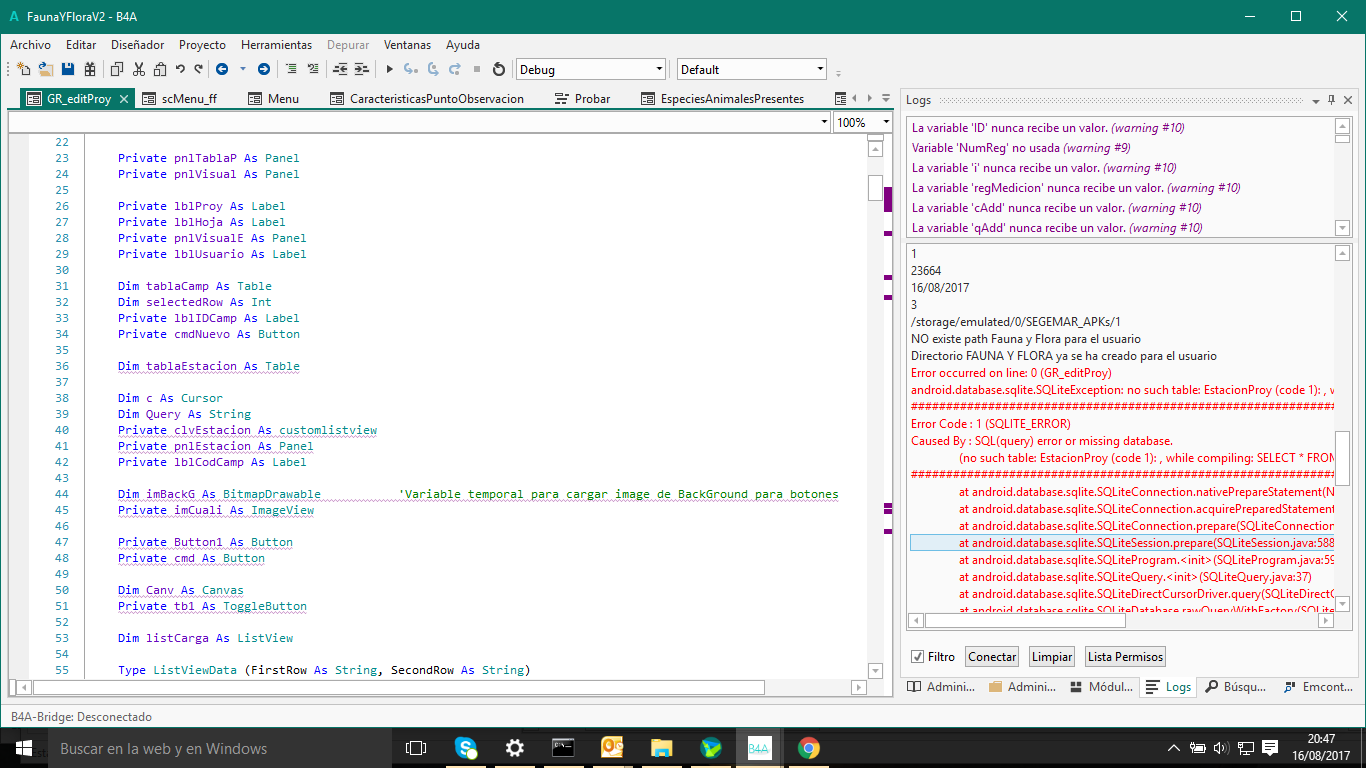This screenshot has width=1366, height=768.
Task: Pin the Logs panel with pushpin icon
Action: coord(1331,100)
